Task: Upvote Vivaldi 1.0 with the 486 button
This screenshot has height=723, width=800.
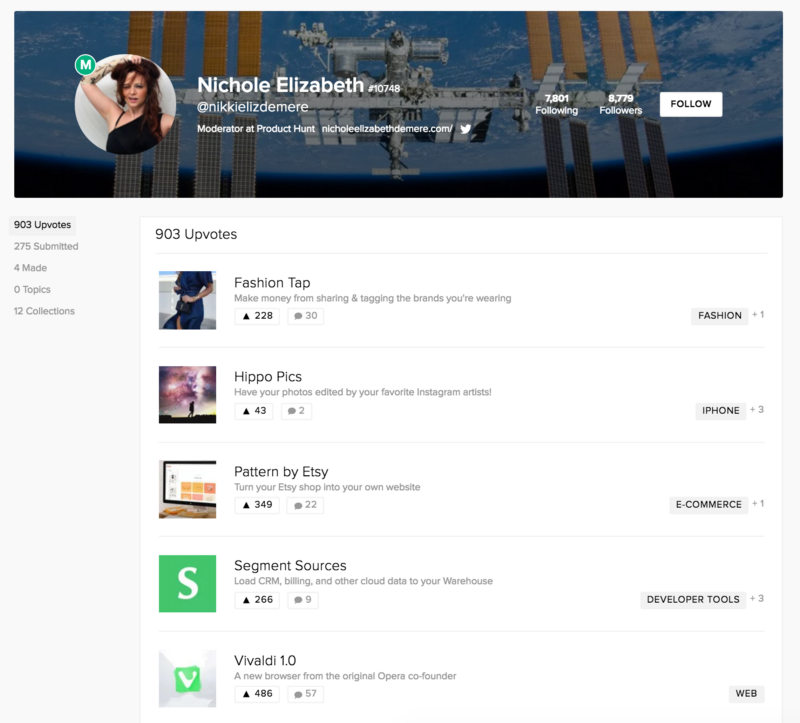Action: point(257,694)
